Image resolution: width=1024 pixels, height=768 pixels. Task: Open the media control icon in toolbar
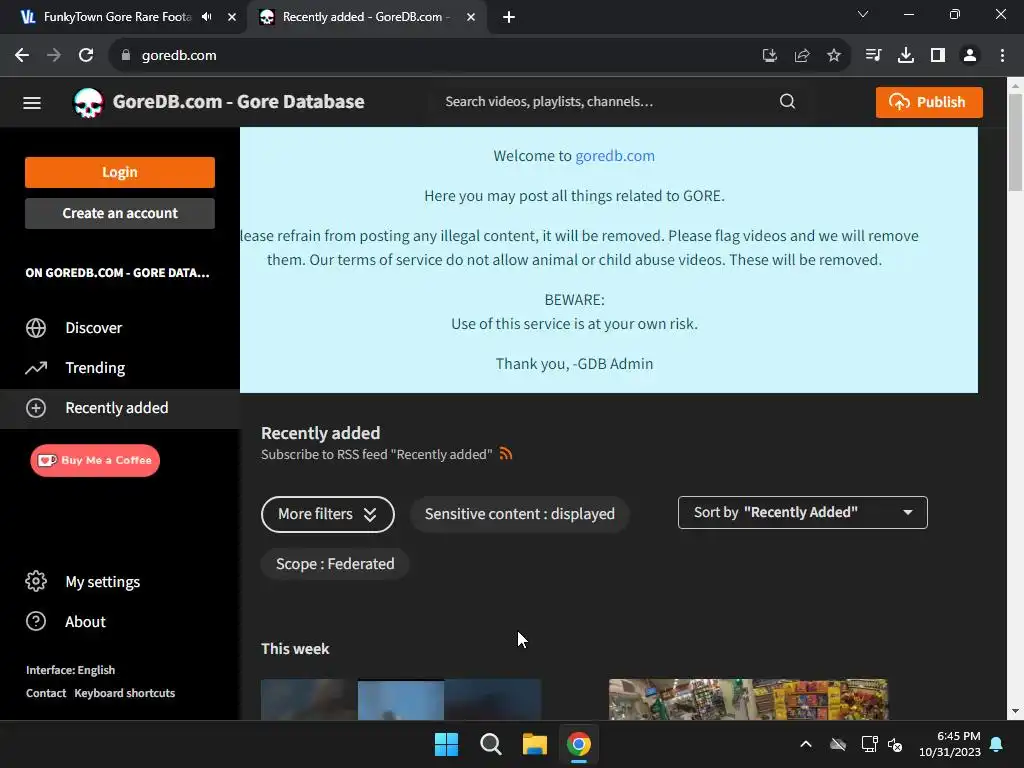[873, 56]
